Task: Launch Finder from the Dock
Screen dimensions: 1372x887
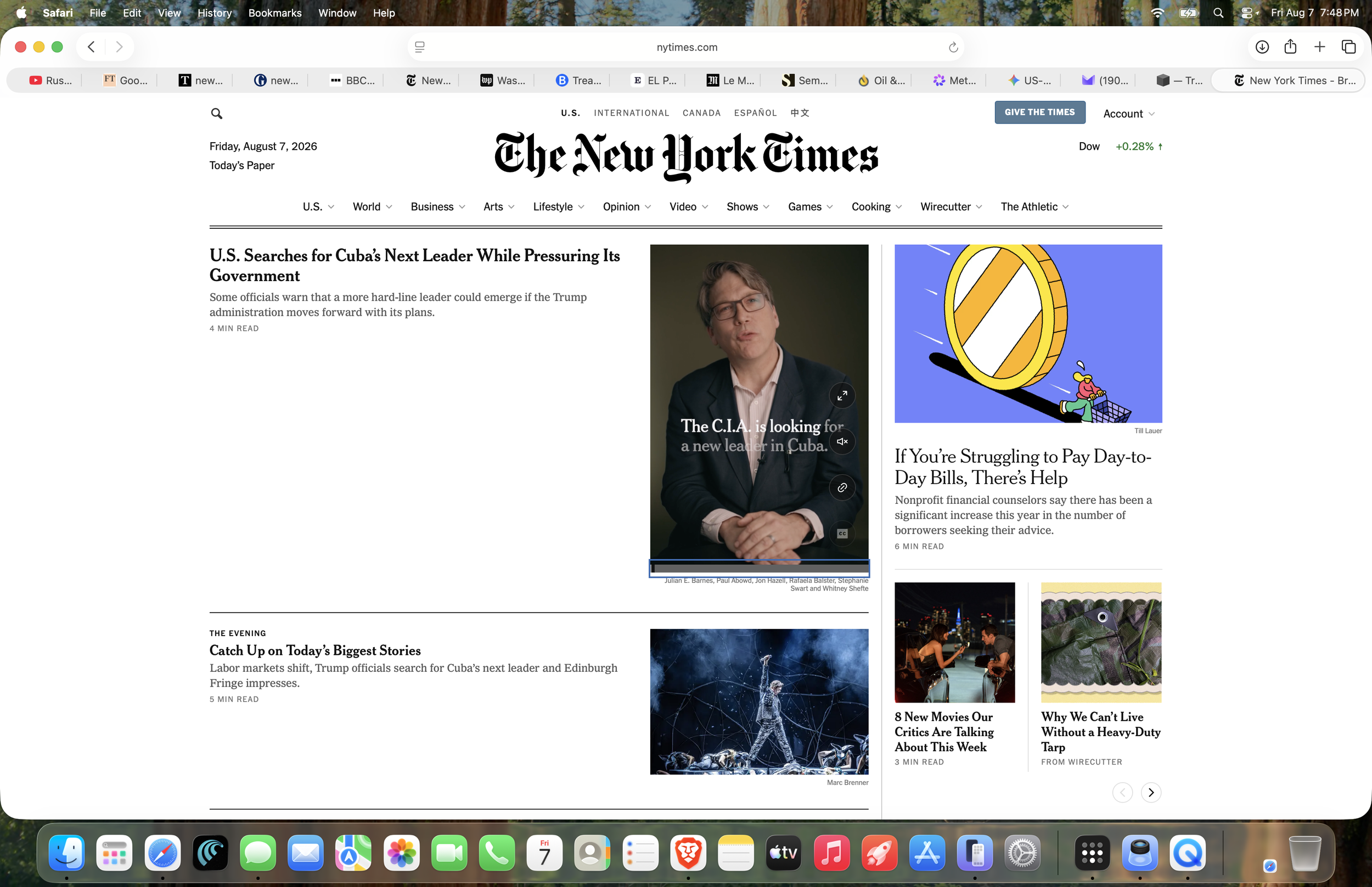Action: (x=67, y=853)
